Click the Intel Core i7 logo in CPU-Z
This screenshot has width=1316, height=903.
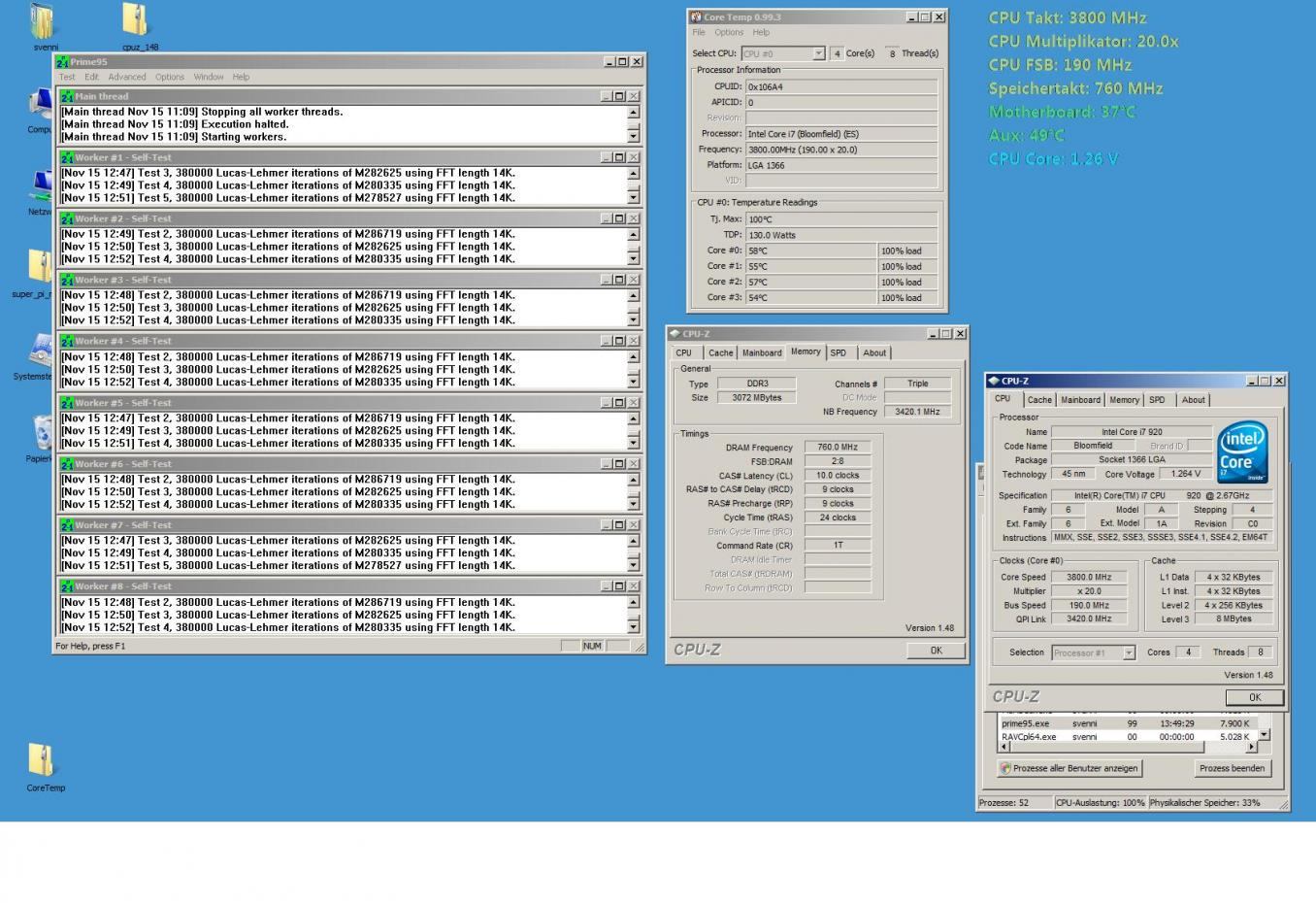coord(1243,451)
